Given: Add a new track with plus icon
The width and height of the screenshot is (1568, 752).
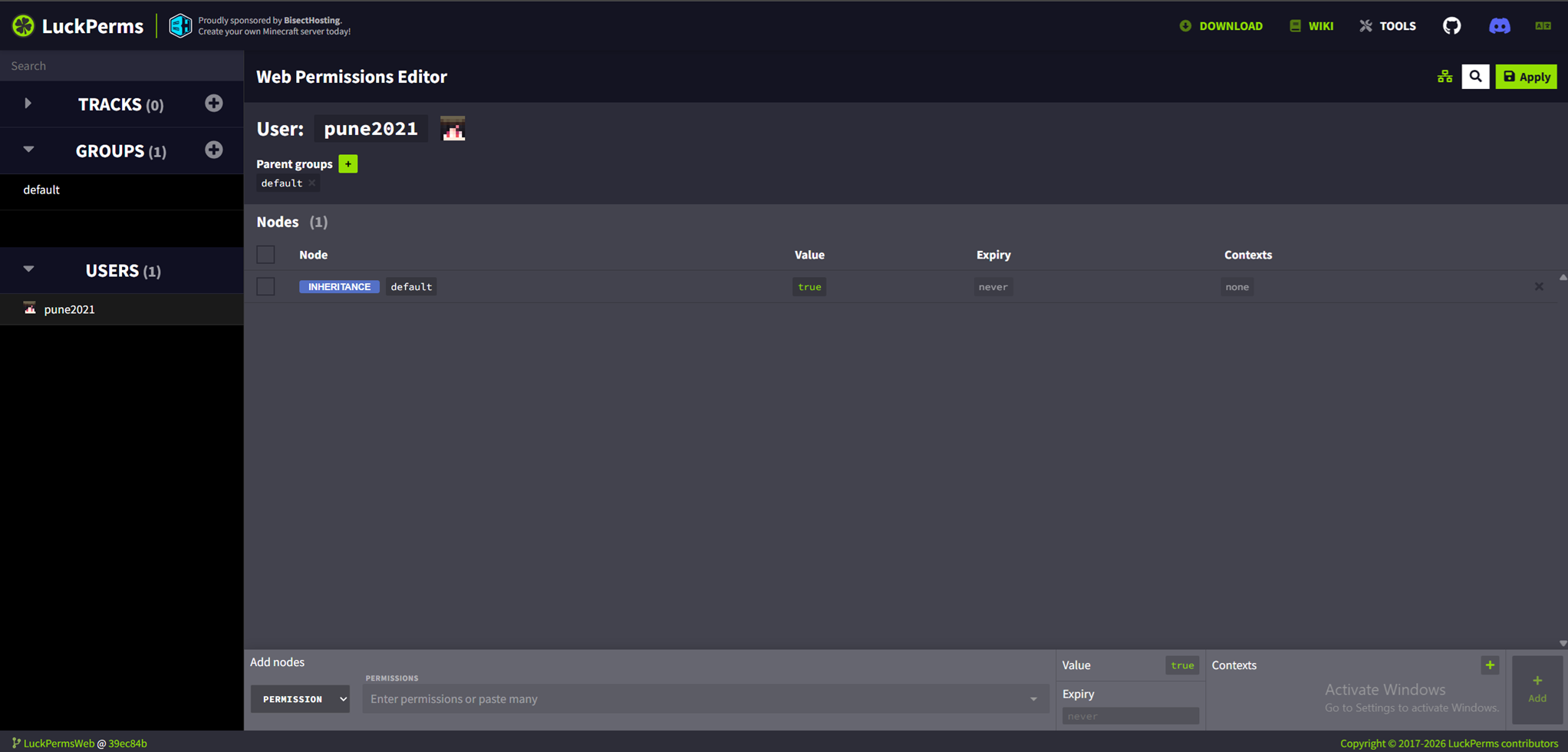Looking at the screenshot, I should [x=214, y=104].
